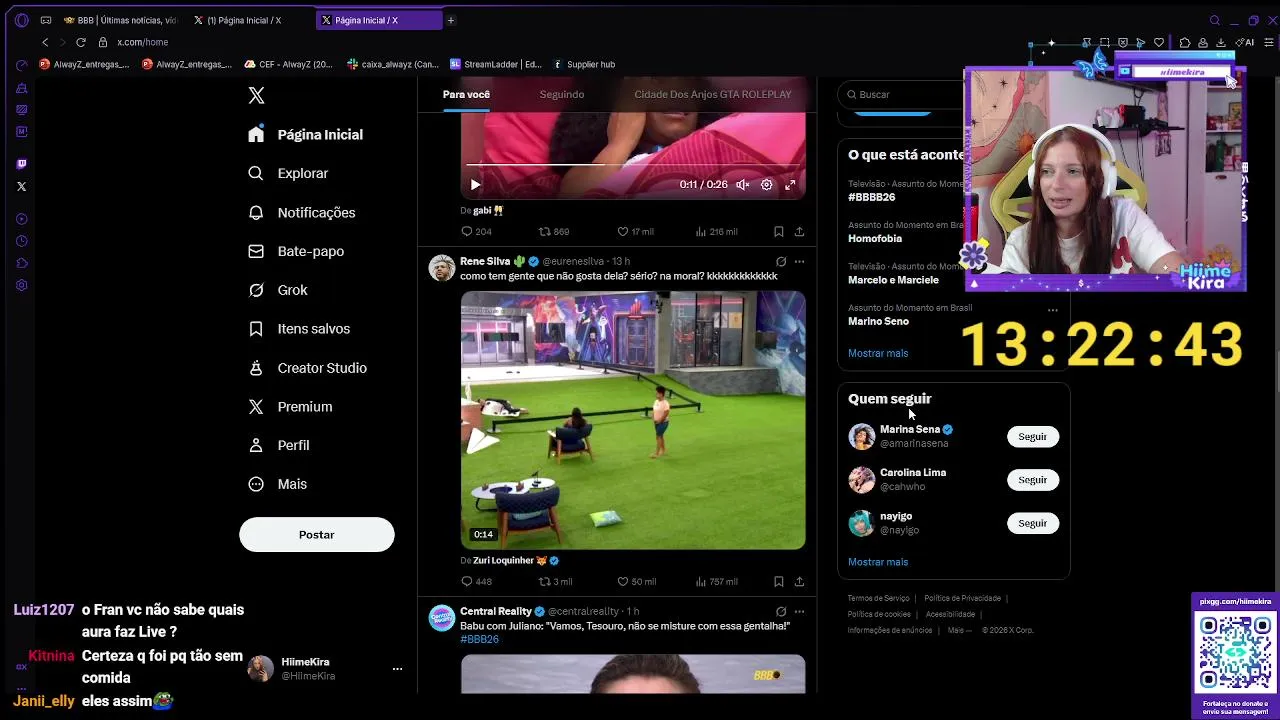The width and height of the screenshot is (1280, 720).
Task: Switch to the Seguindo tab
Action: click(561, 94)
